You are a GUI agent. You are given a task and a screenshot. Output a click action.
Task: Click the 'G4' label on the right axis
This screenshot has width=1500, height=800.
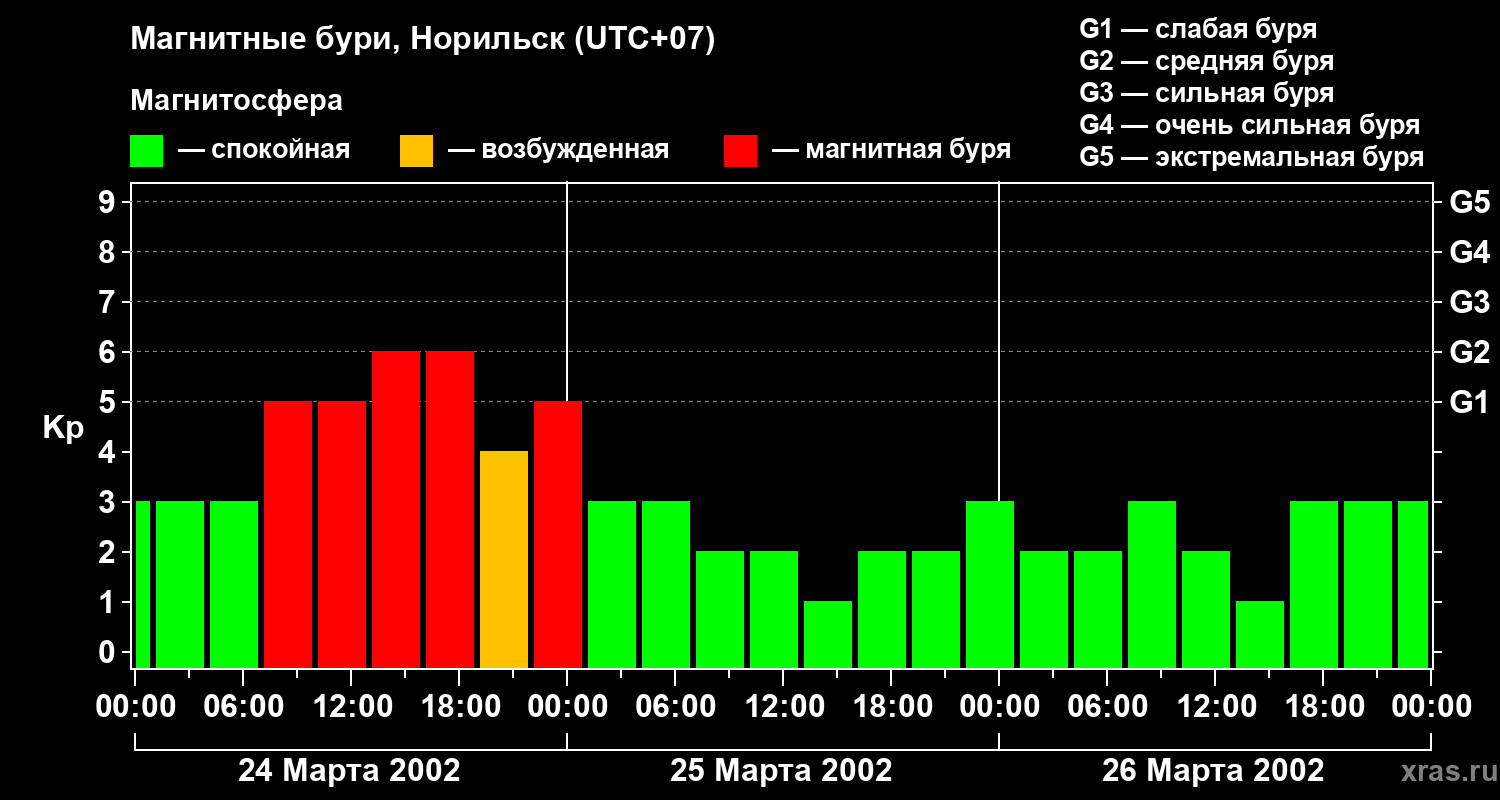tap(1469, 252)
